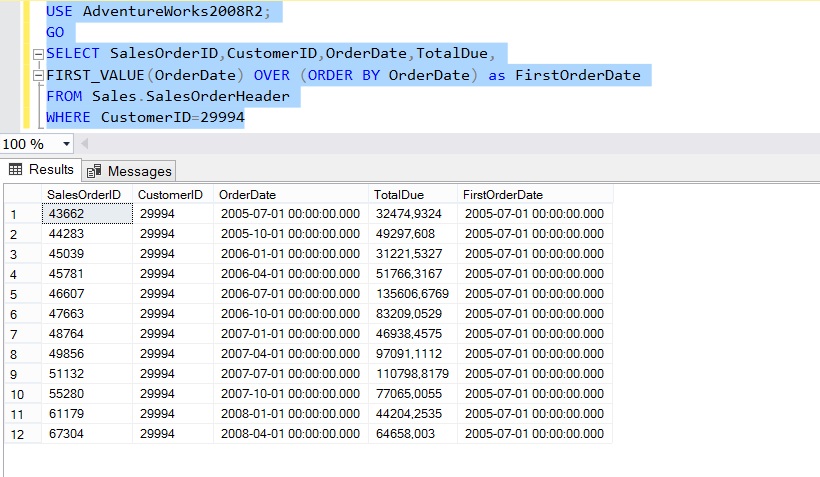Viewport: 820px width, 477px height.
Task: Click TotalDue value 51766,3167
Action: click(x=413, y=274)
